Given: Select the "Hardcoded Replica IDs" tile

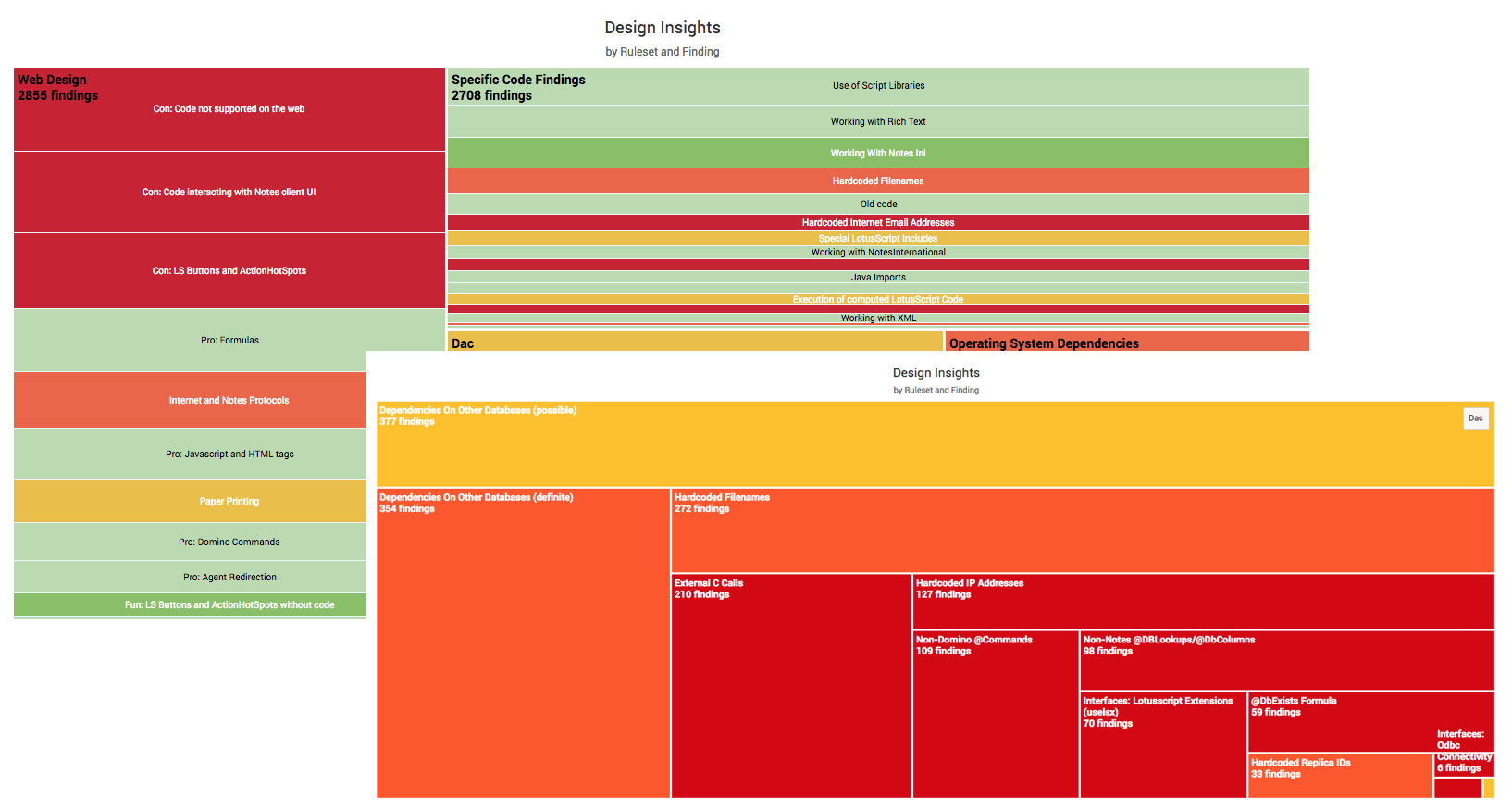Looking at the screenshot, I should coord(1340,776).
